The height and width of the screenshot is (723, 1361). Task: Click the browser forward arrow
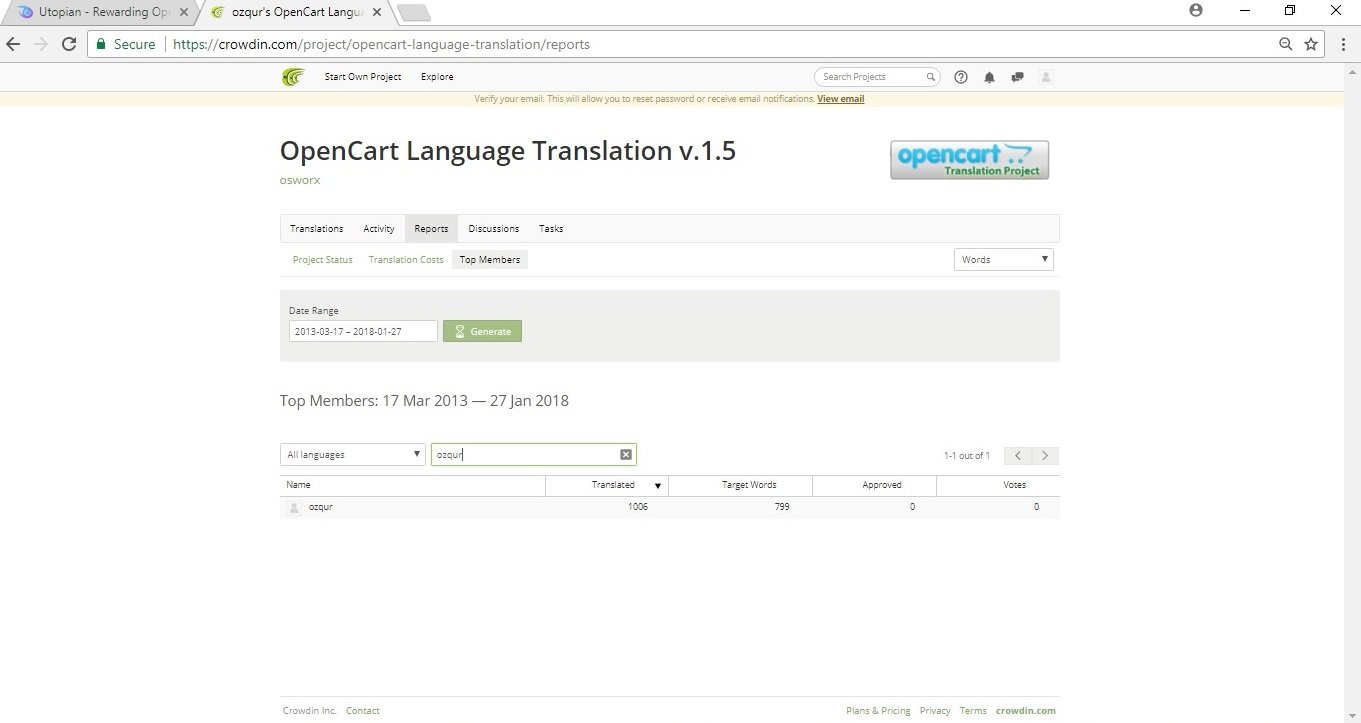[x=41, y=44]
